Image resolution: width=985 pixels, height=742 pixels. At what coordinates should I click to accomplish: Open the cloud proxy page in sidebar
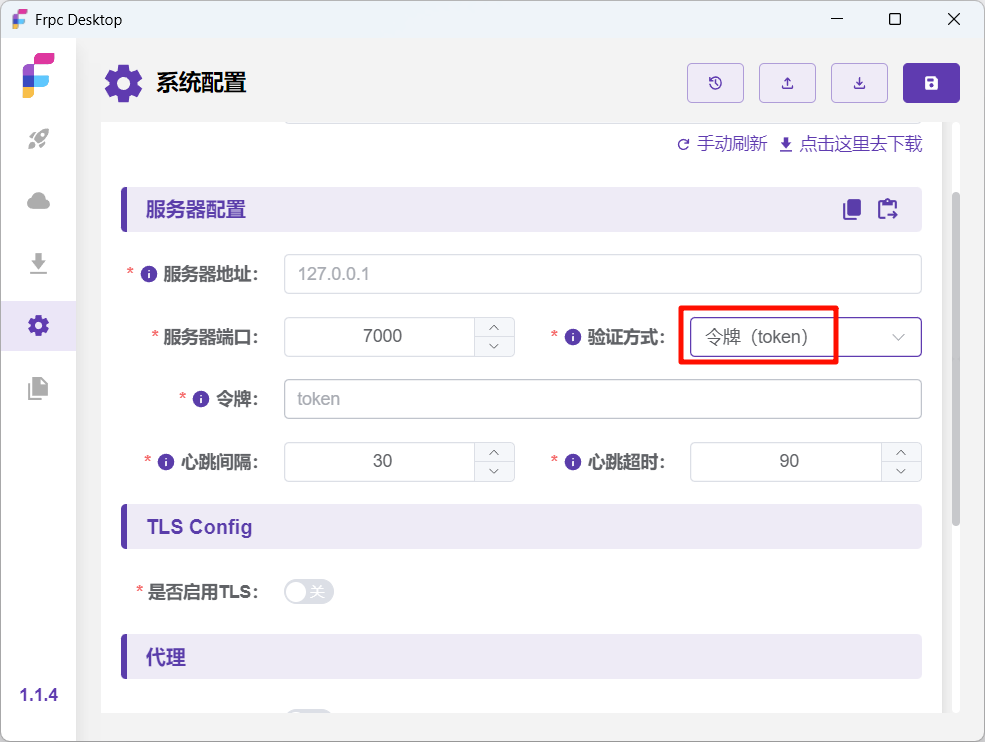38,201
